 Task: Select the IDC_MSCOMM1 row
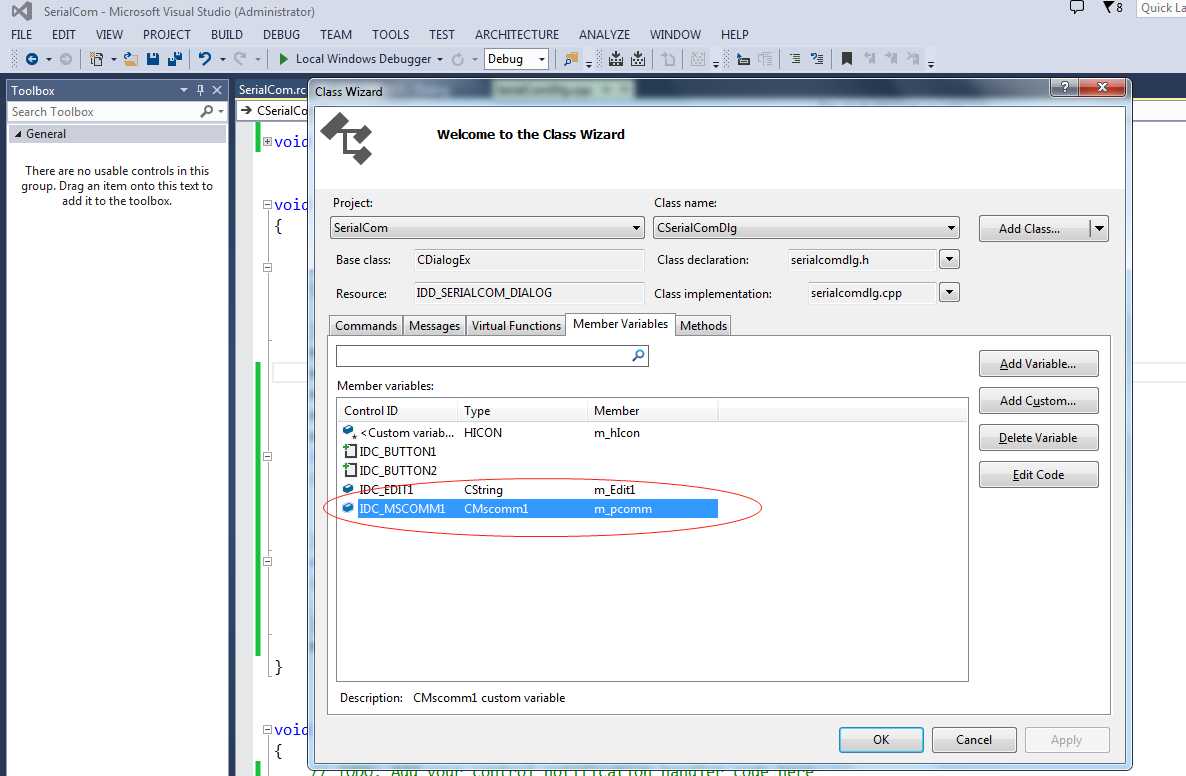click(x=529, y=508)
